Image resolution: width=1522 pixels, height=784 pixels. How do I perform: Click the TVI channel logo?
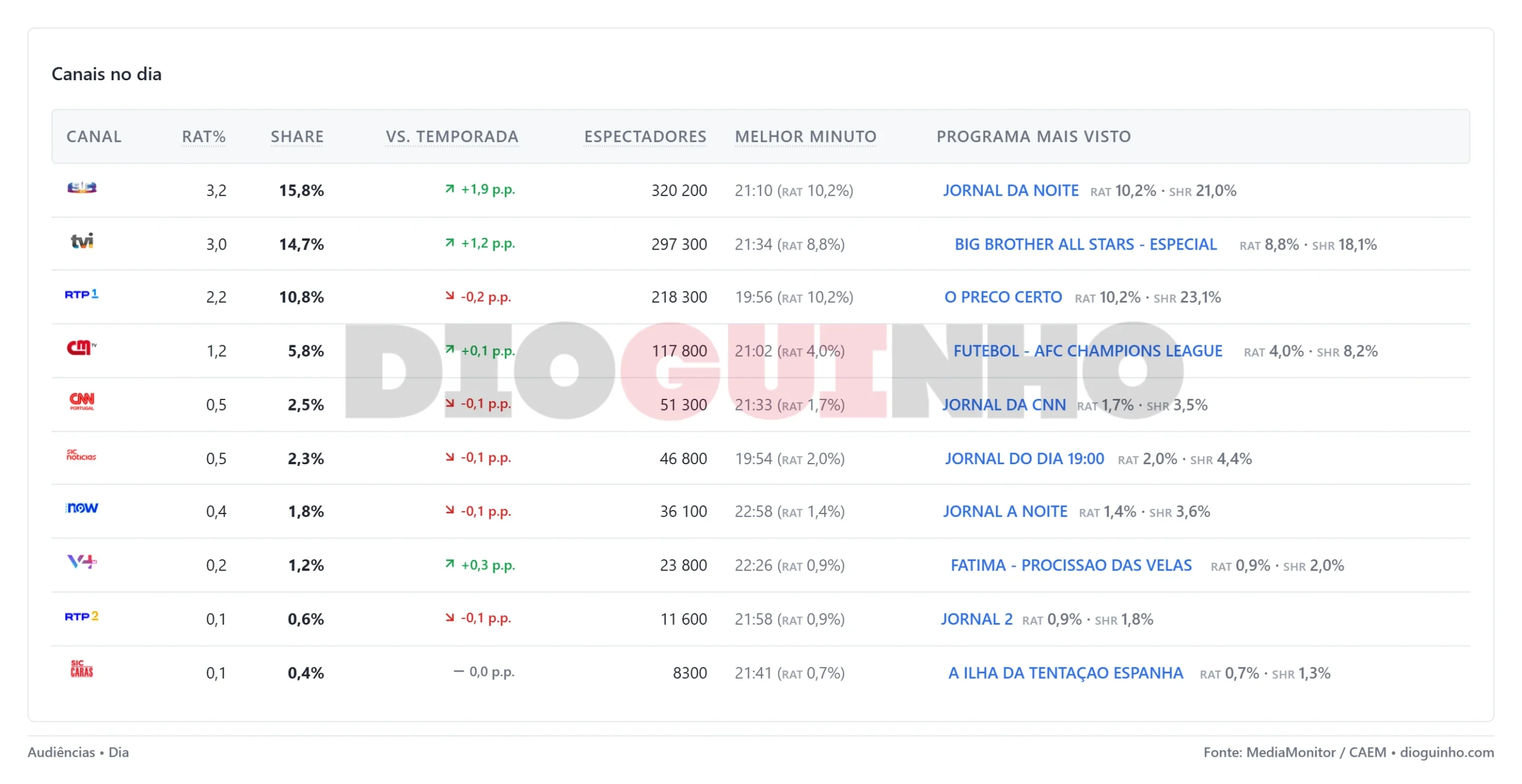pyautogui.click(x=82, y=241)
